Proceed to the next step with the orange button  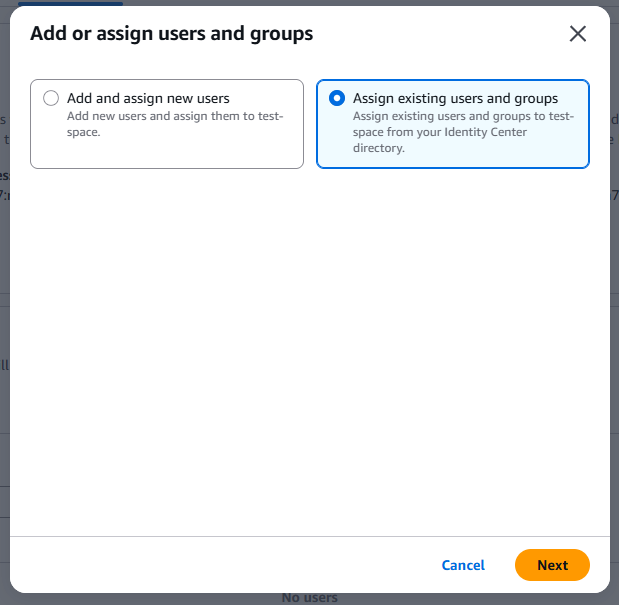(552, 565)
